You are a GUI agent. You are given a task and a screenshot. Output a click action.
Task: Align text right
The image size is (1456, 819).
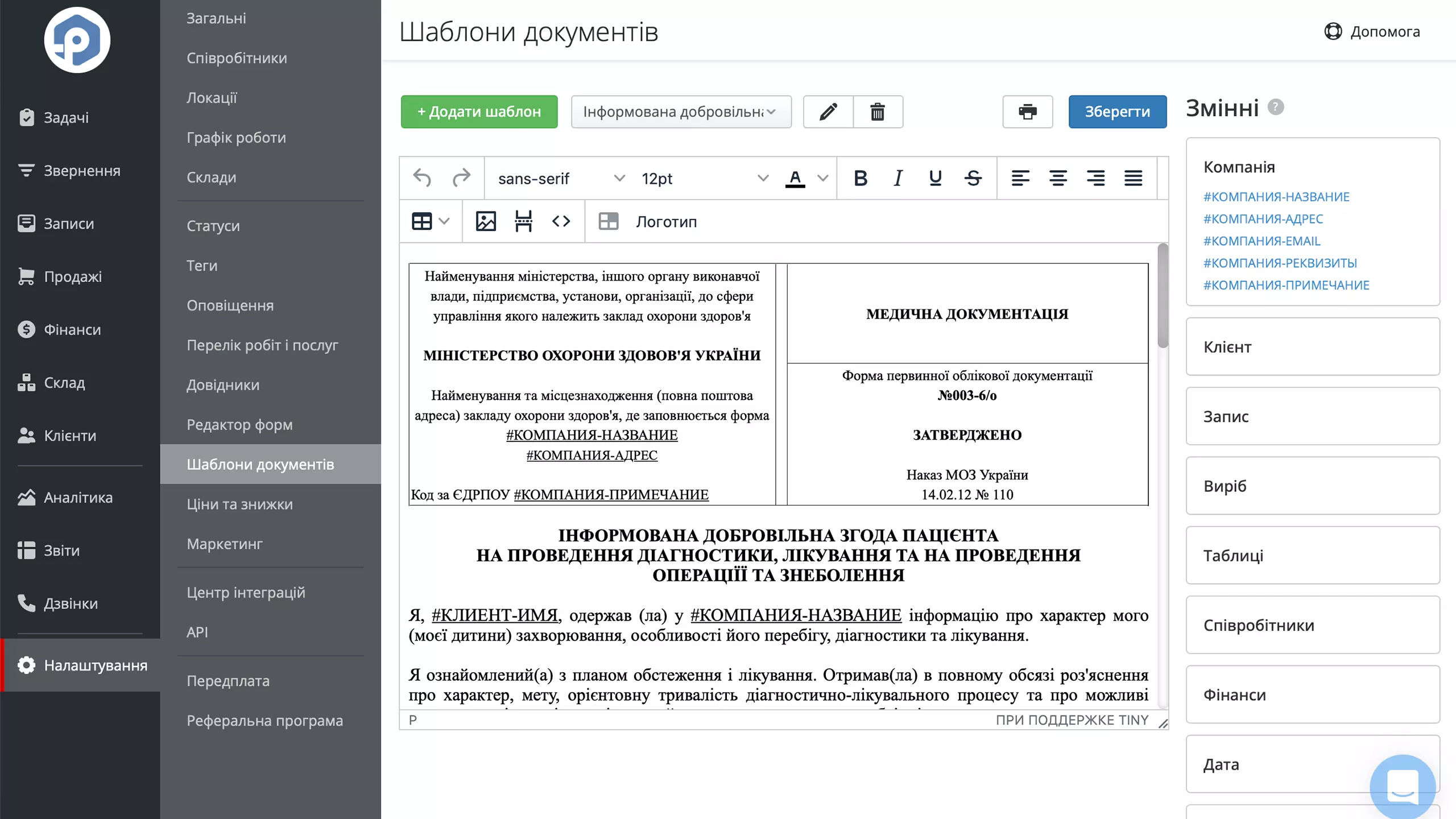pyautogui.click(x=1095, y=178)
